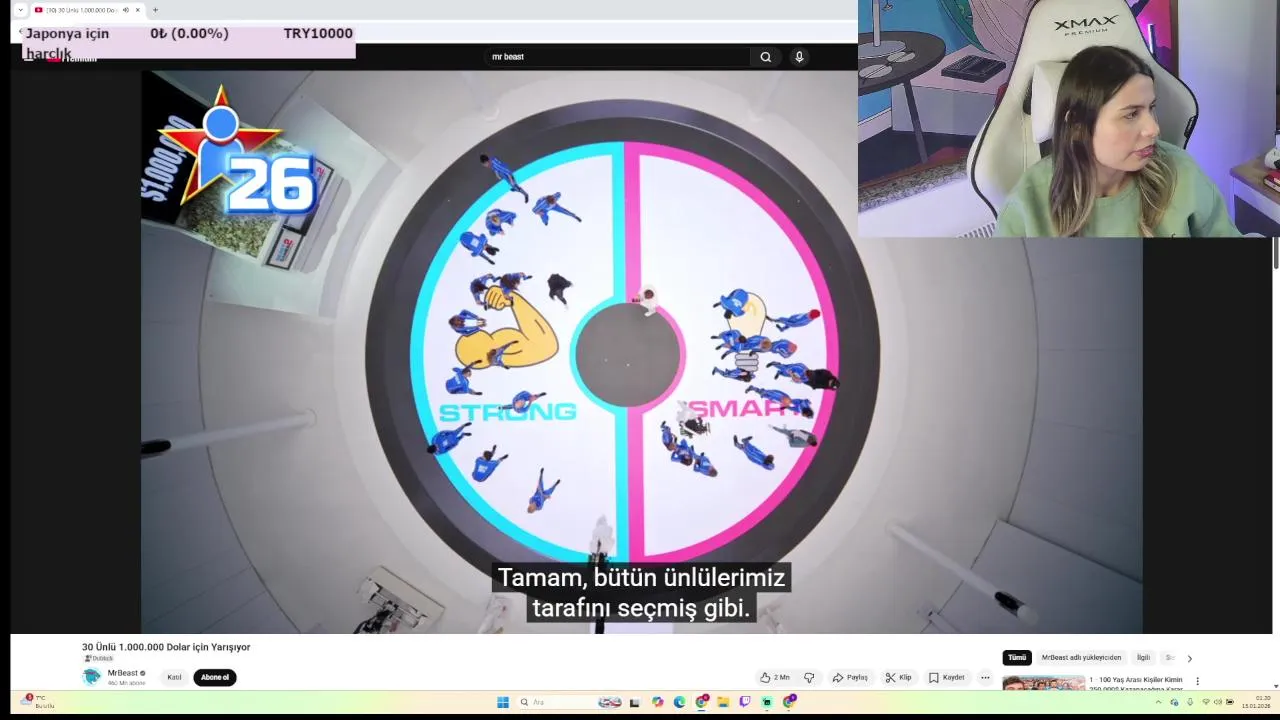Click the YouTube search magnifier button
Image resolution: width=1280 pixels, height=720 pixels.
[766, 57]
